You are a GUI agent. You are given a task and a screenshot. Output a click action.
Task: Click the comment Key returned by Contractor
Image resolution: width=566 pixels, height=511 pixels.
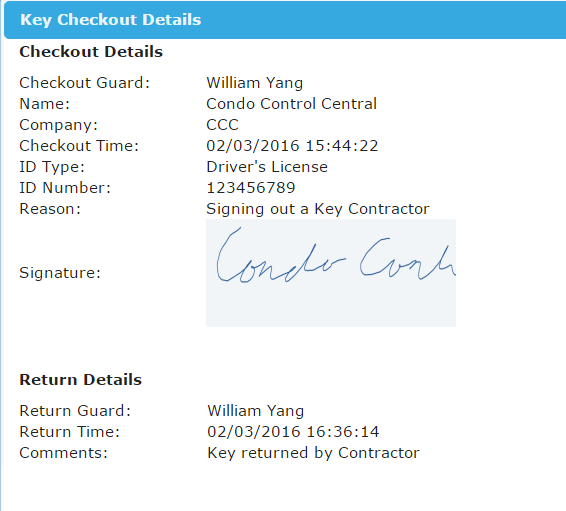(x=313, y=453)
